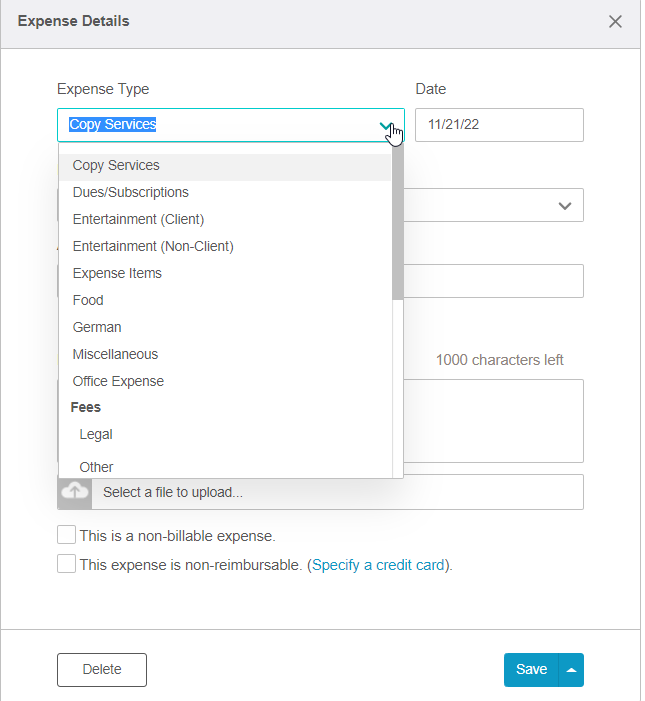The image size is (645, 701).
Task: Click the Delete button
Action: click(102, 670)
